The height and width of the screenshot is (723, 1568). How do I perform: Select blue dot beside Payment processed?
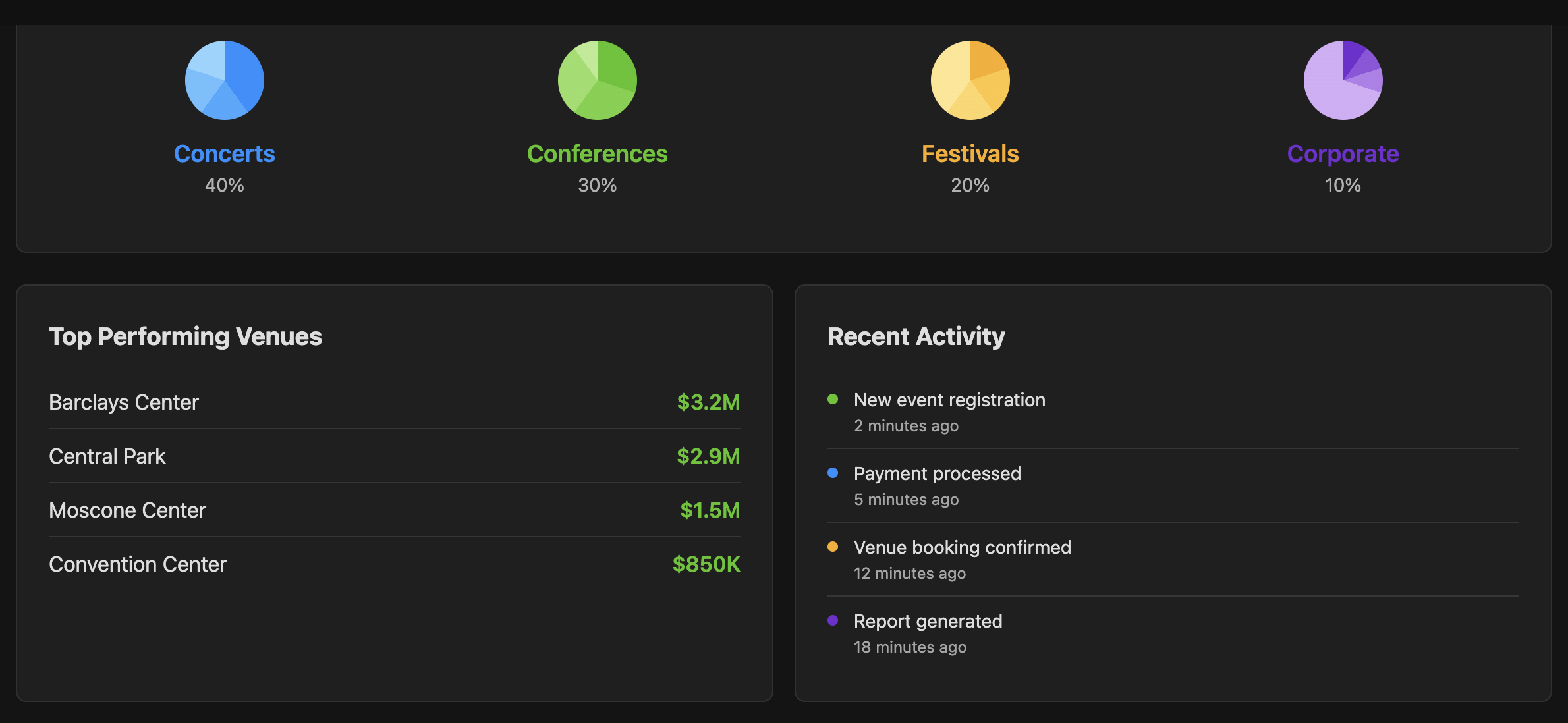tap(833, 473)
